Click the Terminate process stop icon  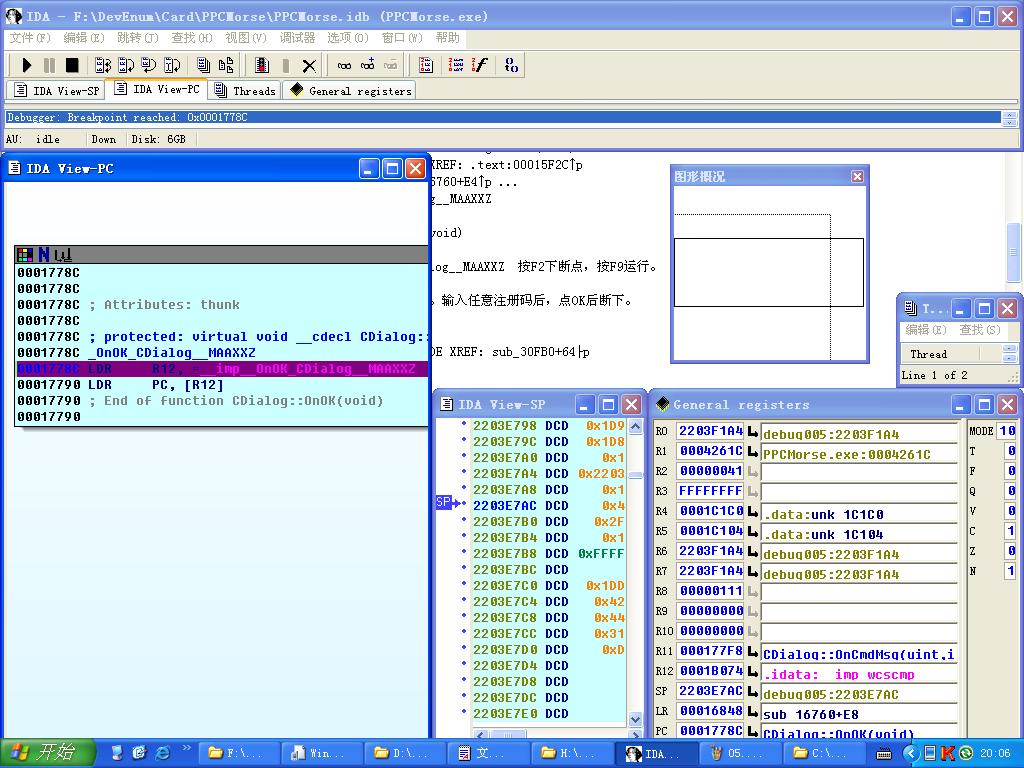pyautogui.click(x=72, y=65)
